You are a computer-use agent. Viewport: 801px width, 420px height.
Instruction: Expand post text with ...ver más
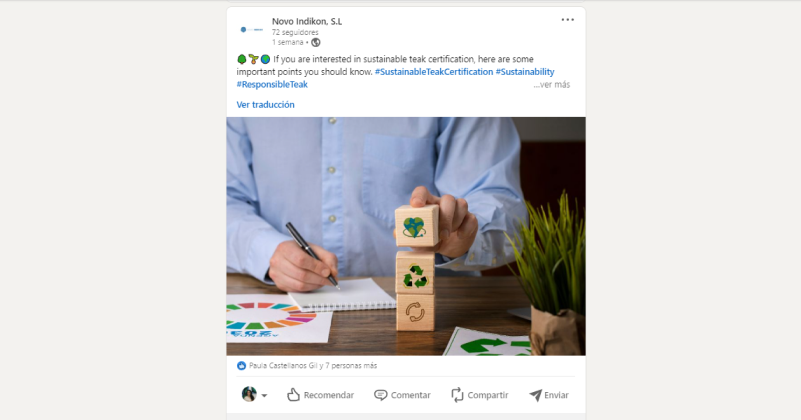(x=552, y=85)
